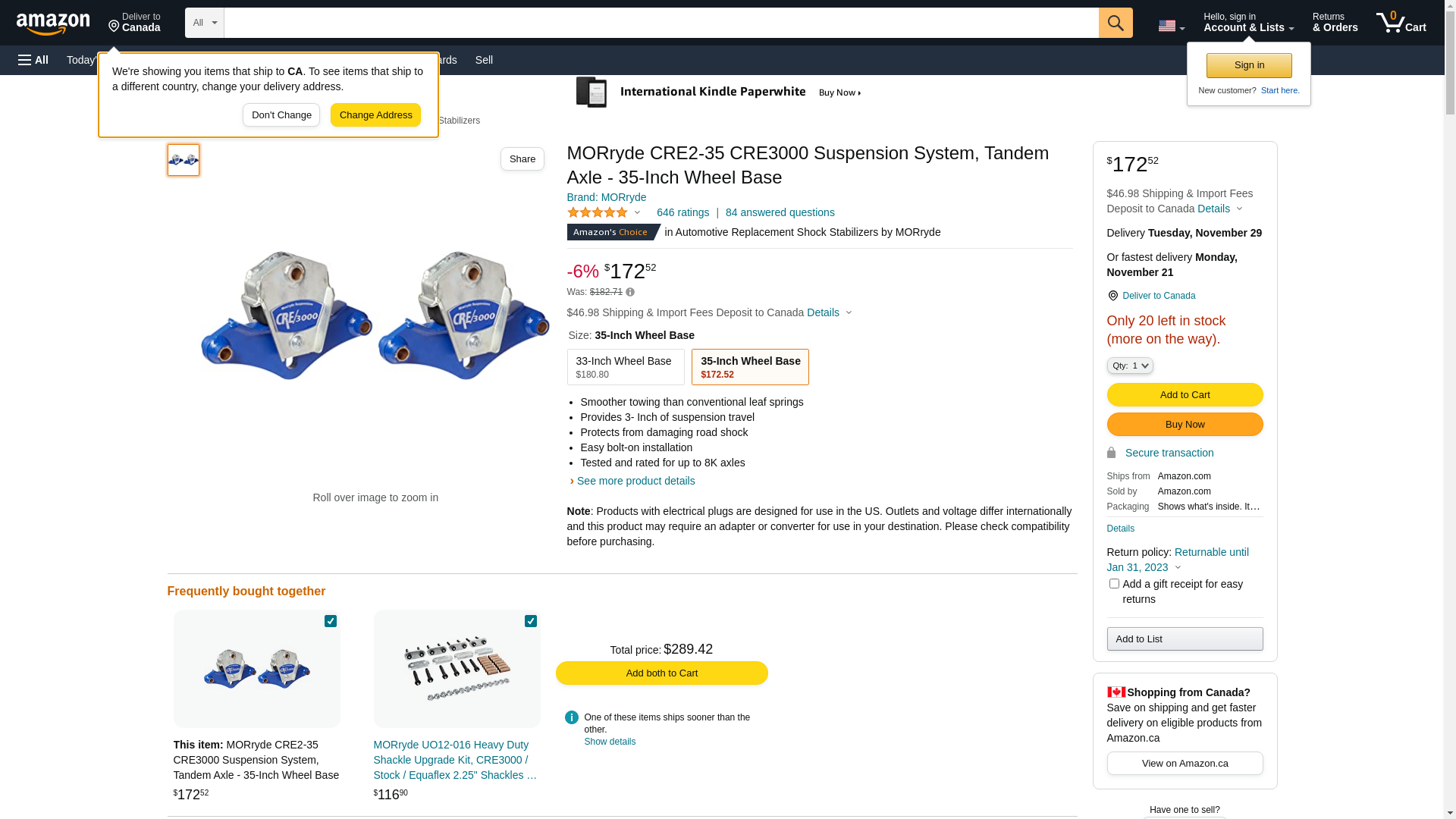Open the Qty quantity dropdown

1129,366
